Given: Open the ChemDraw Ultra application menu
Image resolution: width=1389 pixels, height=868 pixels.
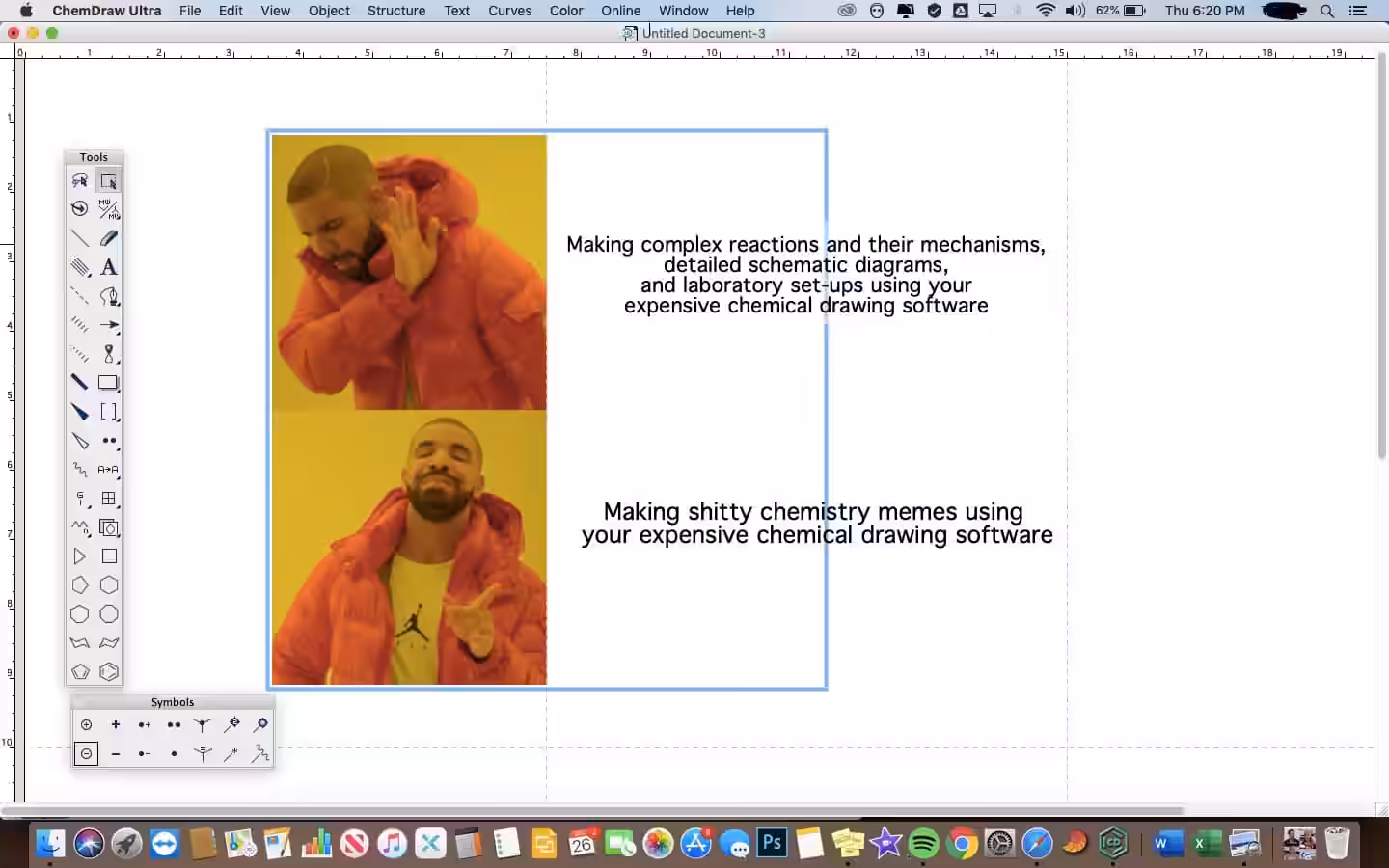Looking at the screenshot, I should click(x=107, y=11).
